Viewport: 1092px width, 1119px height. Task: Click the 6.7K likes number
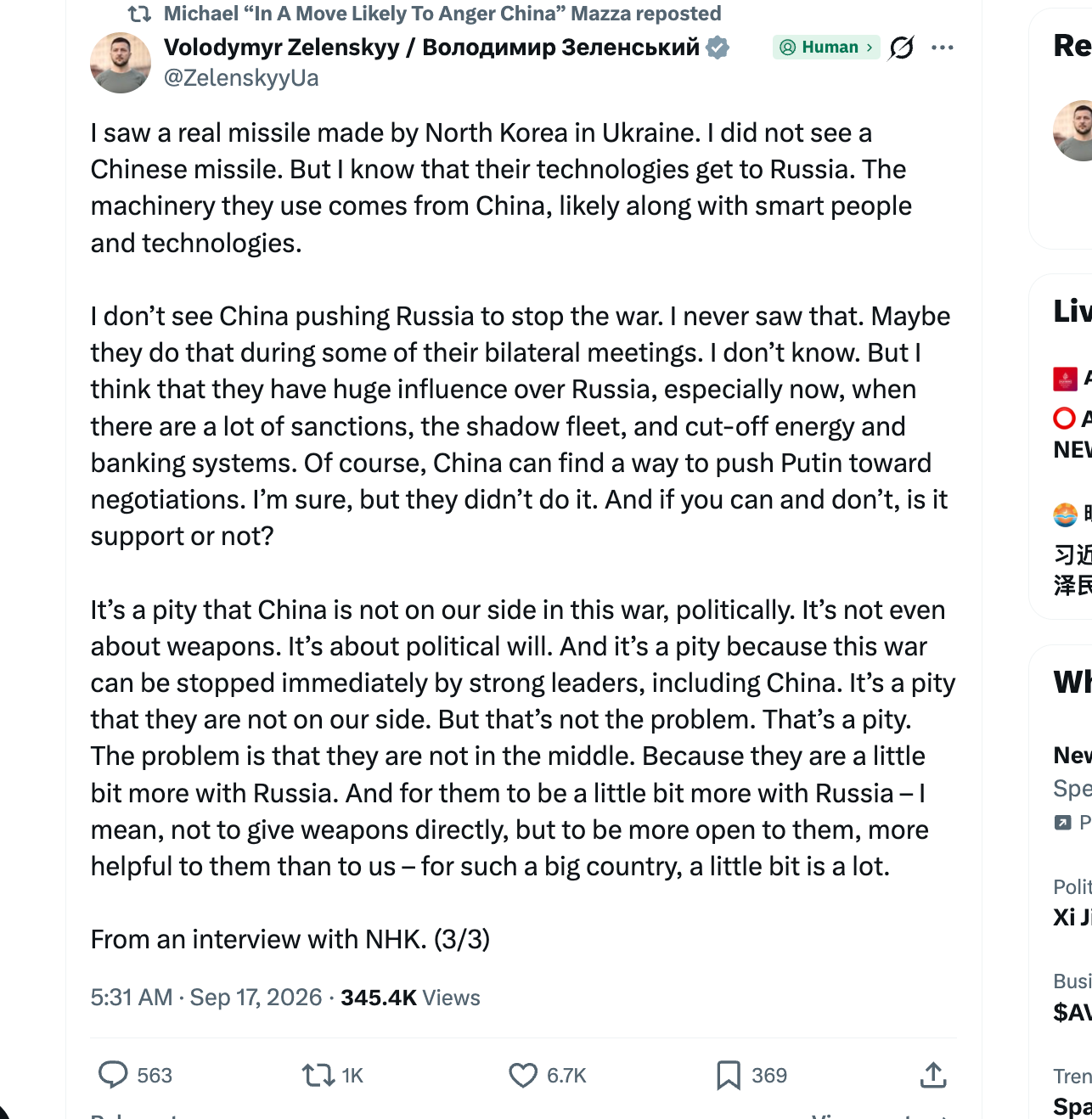tap(566, 1076)
